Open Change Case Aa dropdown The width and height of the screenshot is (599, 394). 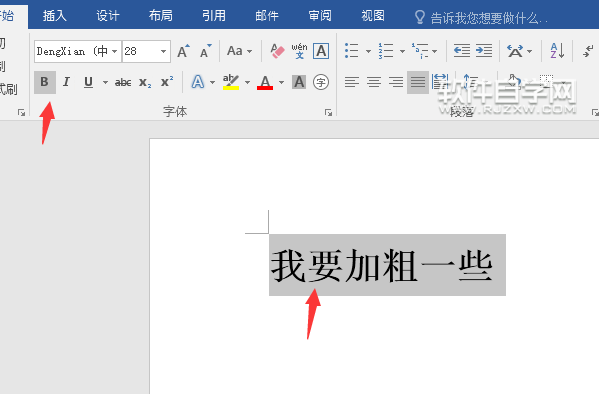click(240, 51)
